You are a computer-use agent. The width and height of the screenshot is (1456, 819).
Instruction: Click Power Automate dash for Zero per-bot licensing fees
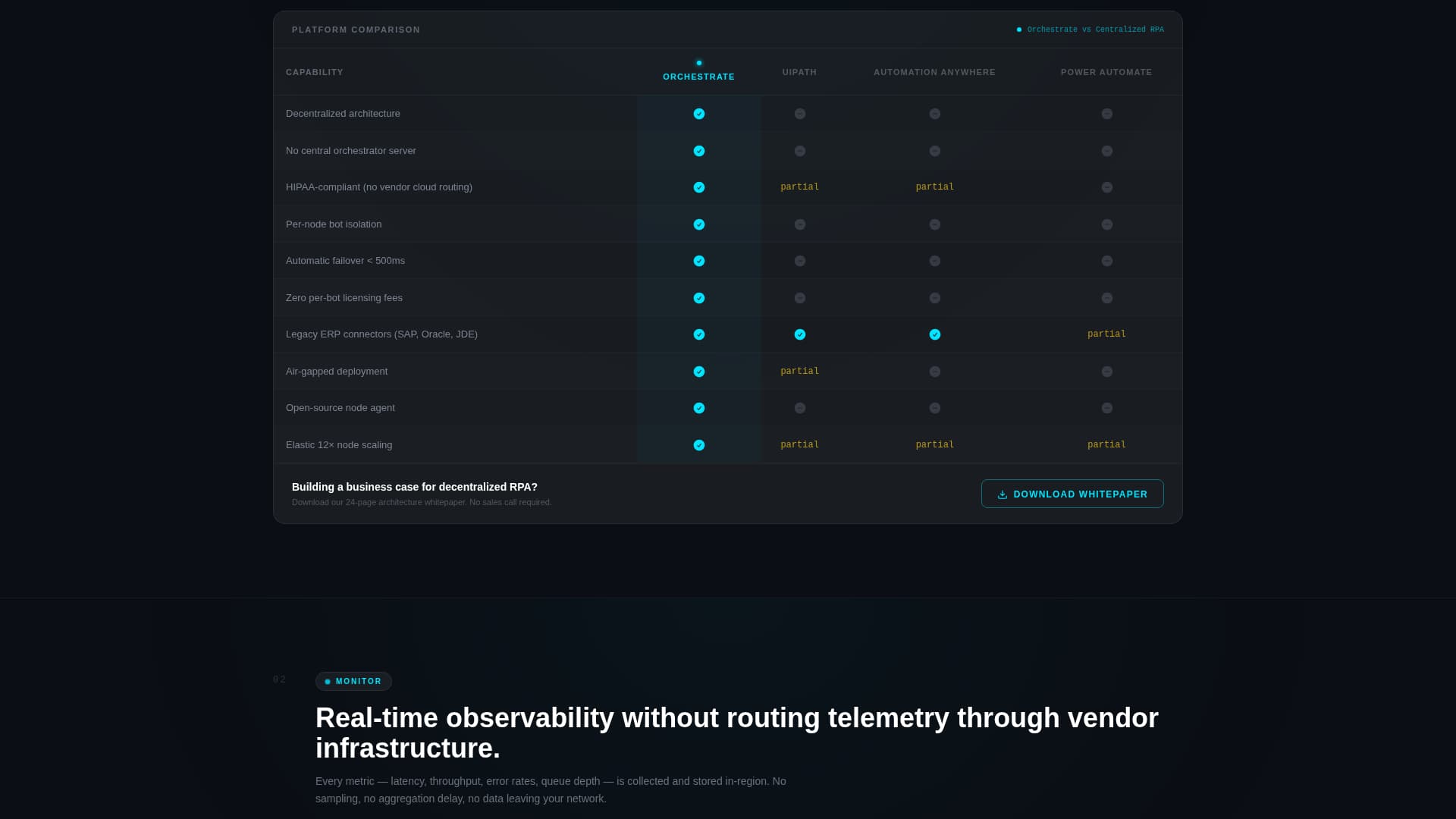click(x=1107, y=298)
